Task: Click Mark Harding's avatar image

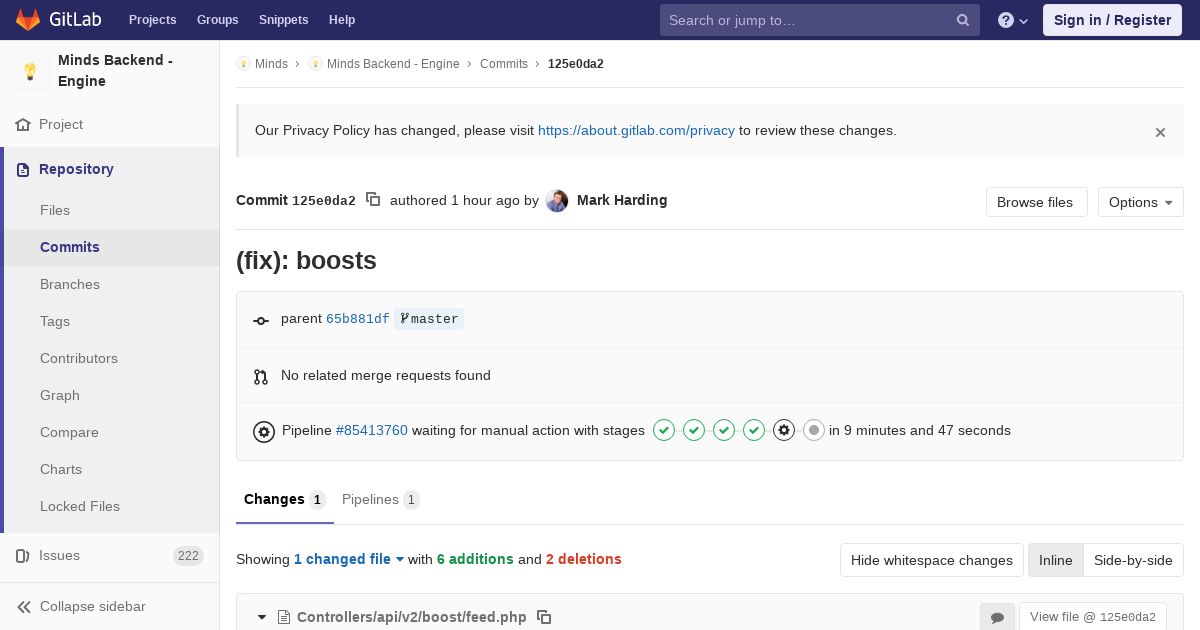Action: coord(557,201)
